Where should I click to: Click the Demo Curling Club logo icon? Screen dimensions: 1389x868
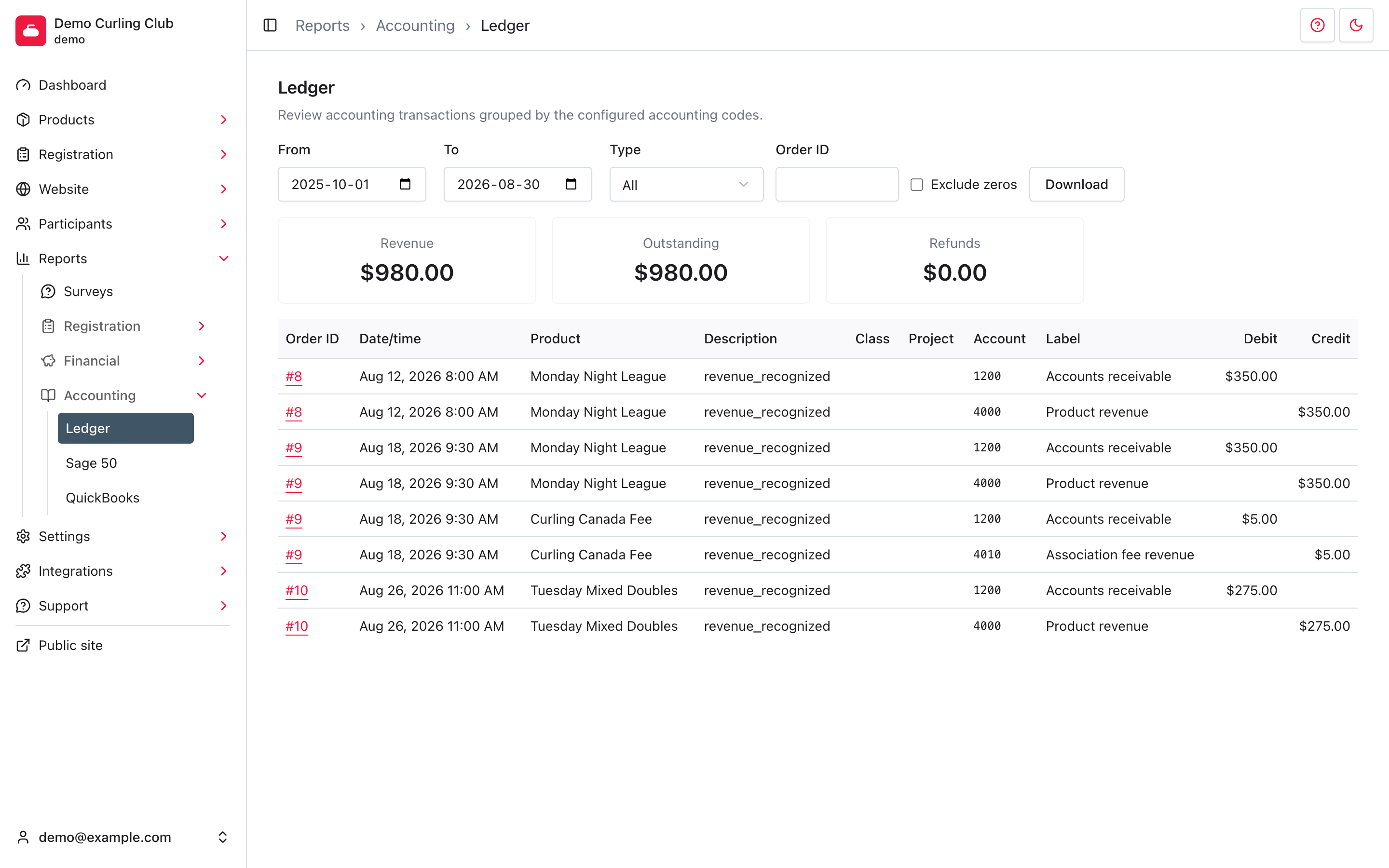[x=30, y=31]
